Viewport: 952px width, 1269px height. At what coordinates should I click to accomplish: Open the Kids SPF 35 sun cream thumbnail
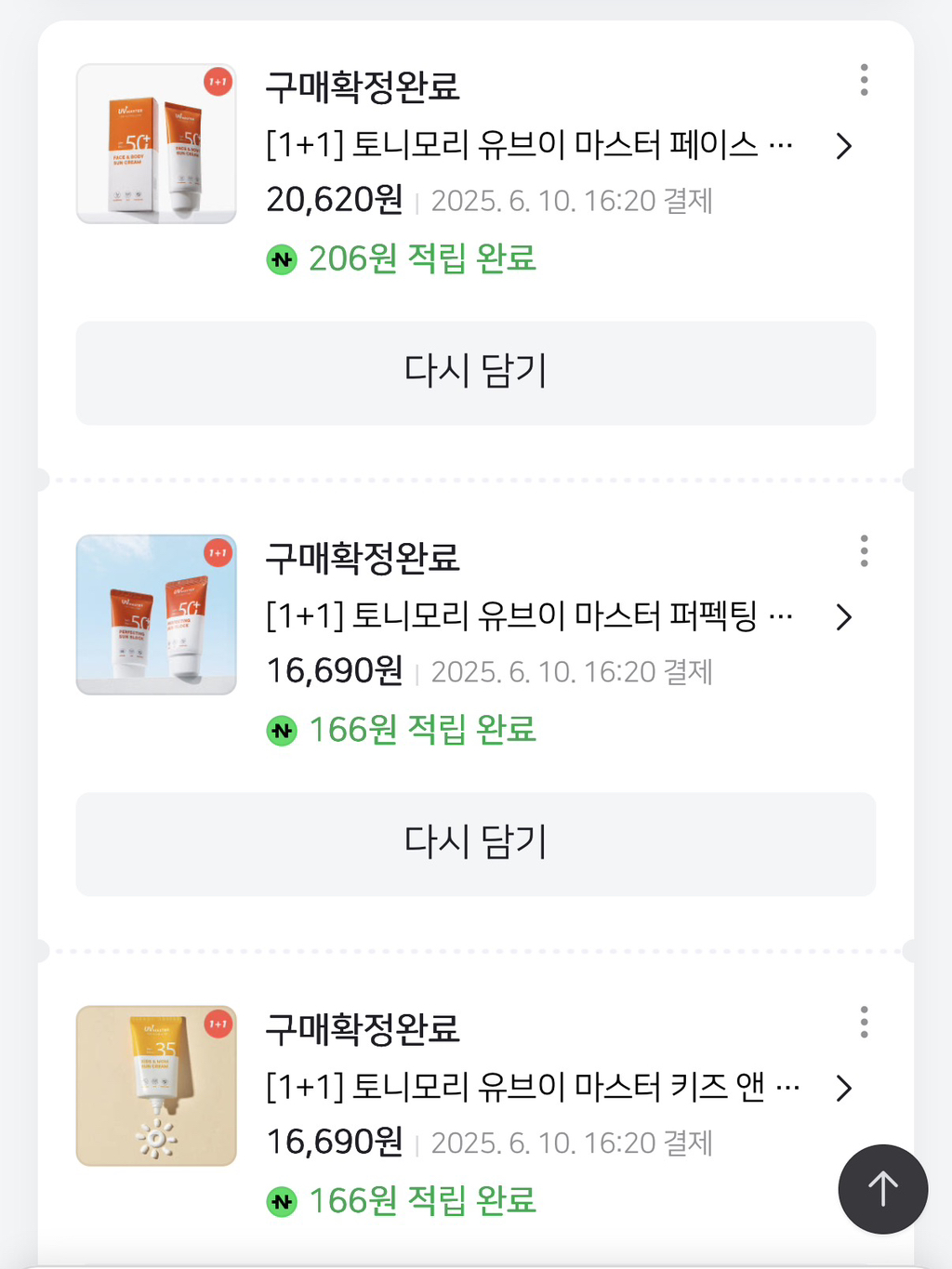pos(156,1085)
